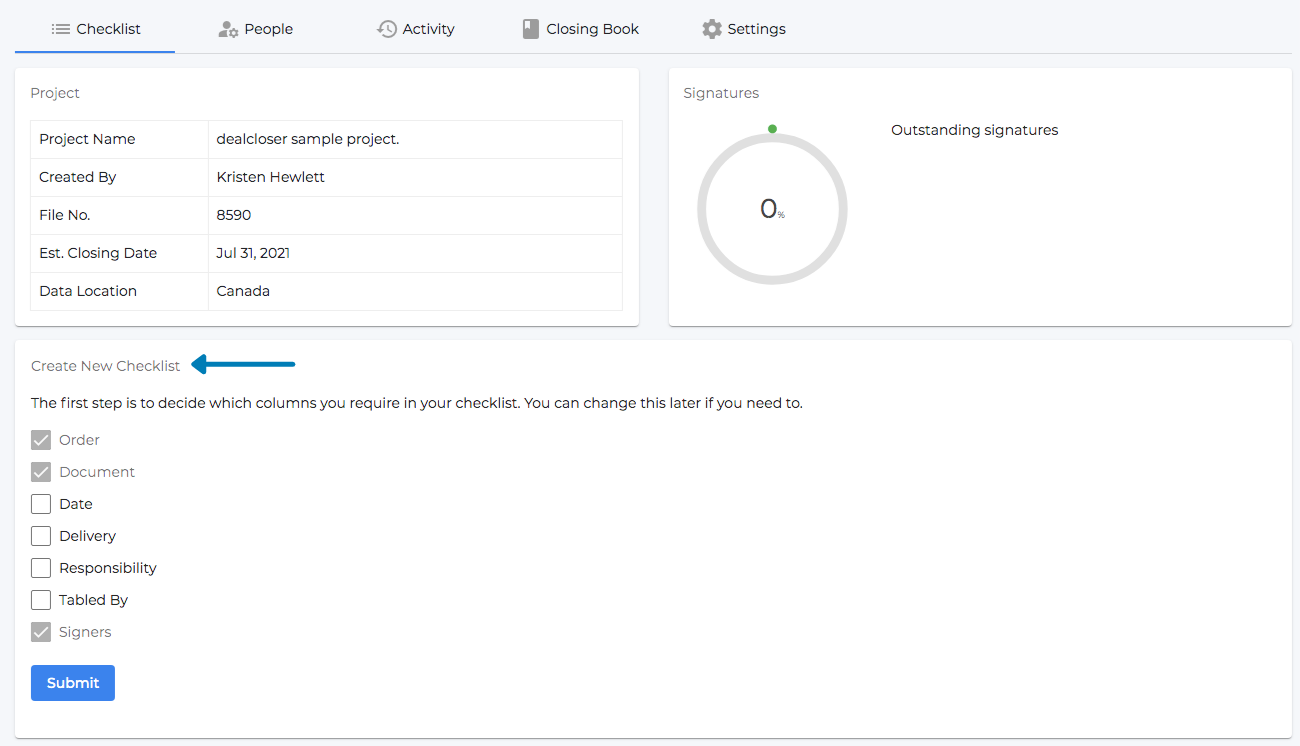Click the "Created By" row label
The image size is (1300, 746).
tap(78, 177)
